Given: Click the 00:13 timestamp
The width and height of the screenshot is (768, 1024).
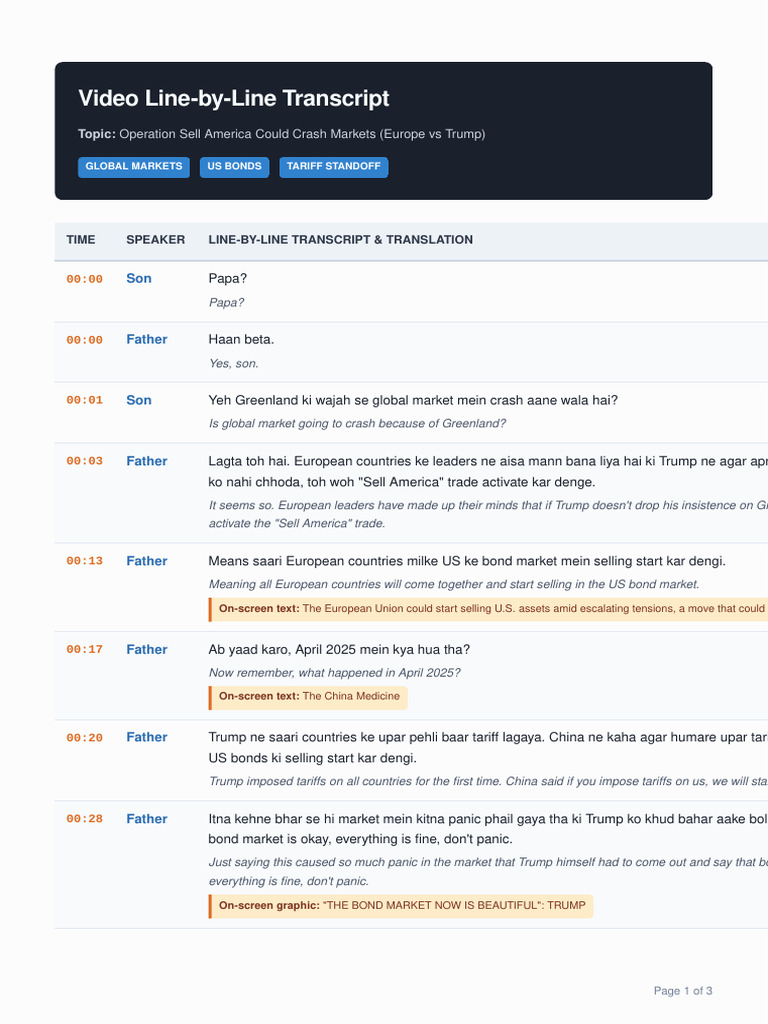Looking at the screenshot, I should click(85, 560).
